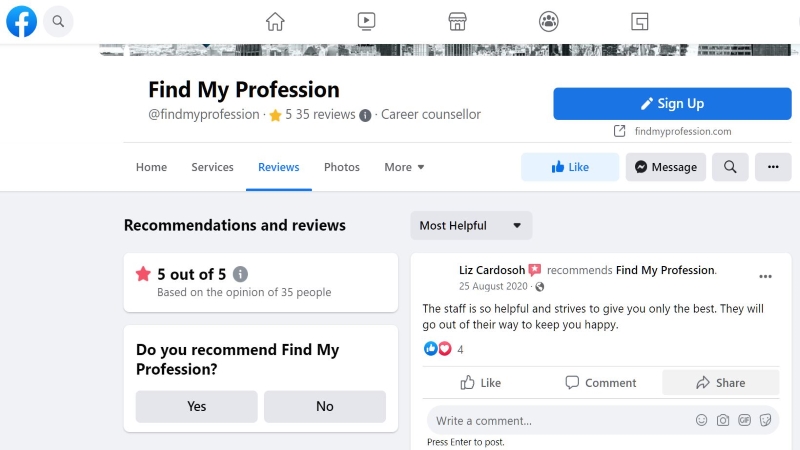The image size is (800, 450).
Task: Open the Marketplace storefront icon
Action: click(x=457, y=21)
